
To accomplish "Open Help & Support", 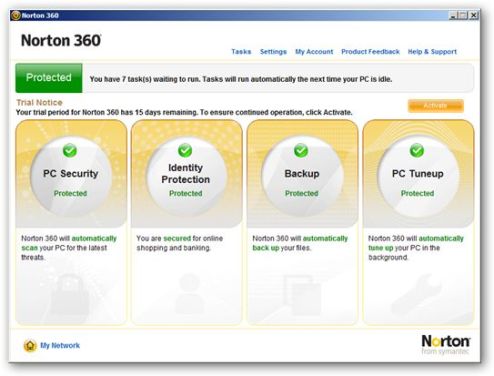I will click(432, 52).
